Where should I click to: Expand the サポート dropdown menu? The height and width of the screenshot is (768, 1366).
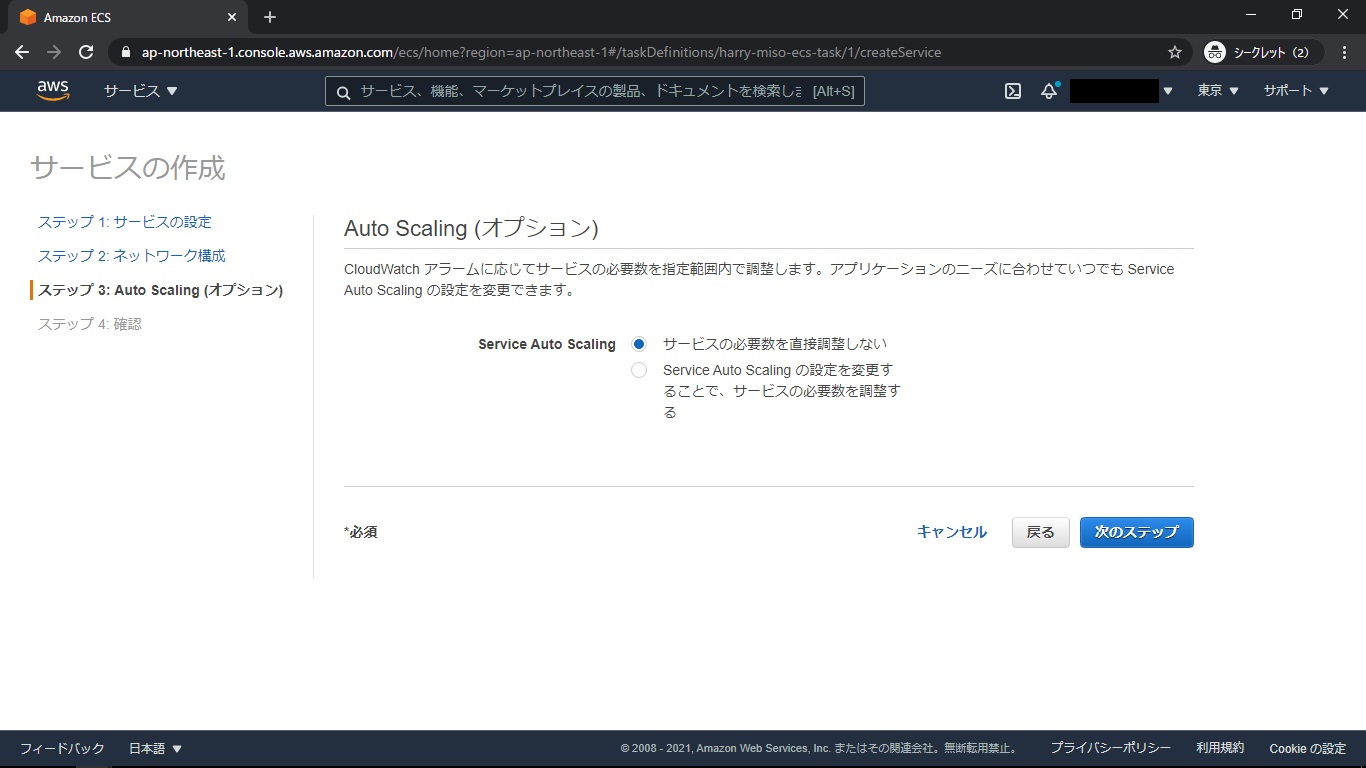tap(1296, 91)
